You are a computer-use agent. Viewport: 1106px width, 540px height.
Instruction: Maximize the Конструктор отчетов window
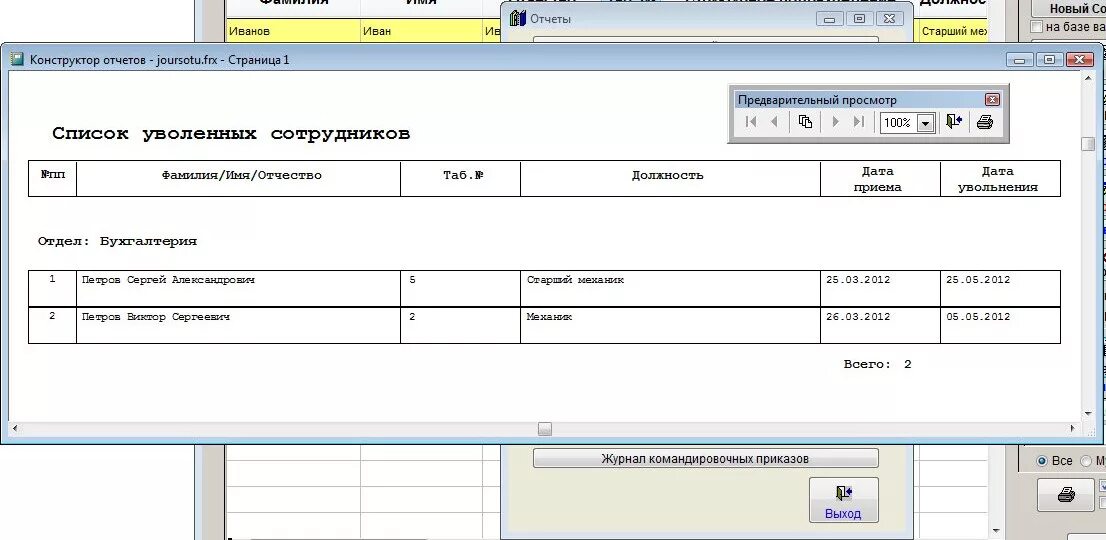click(1050, 60)
